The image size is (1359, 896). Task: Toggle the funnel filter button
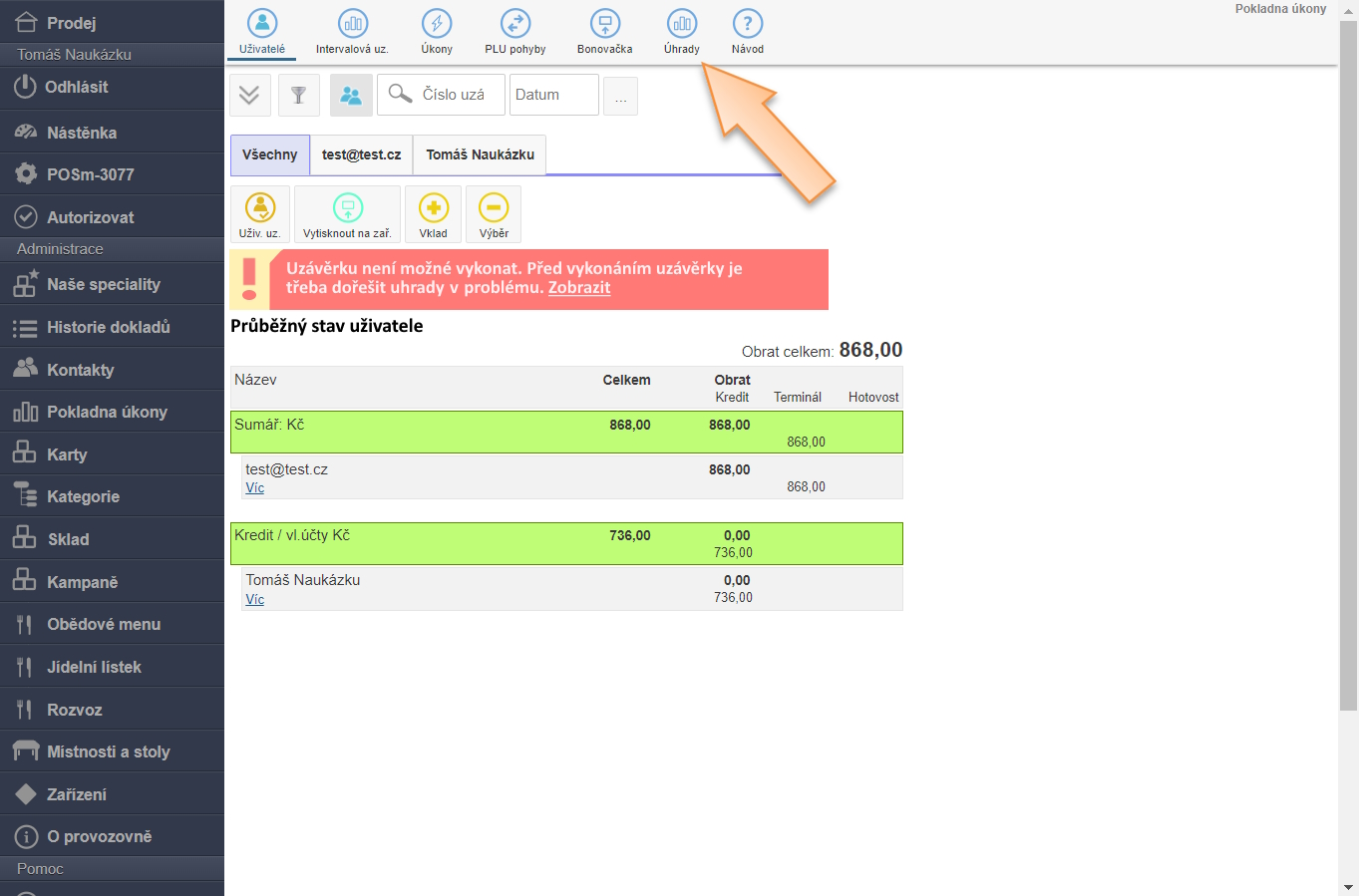point(298,96)
